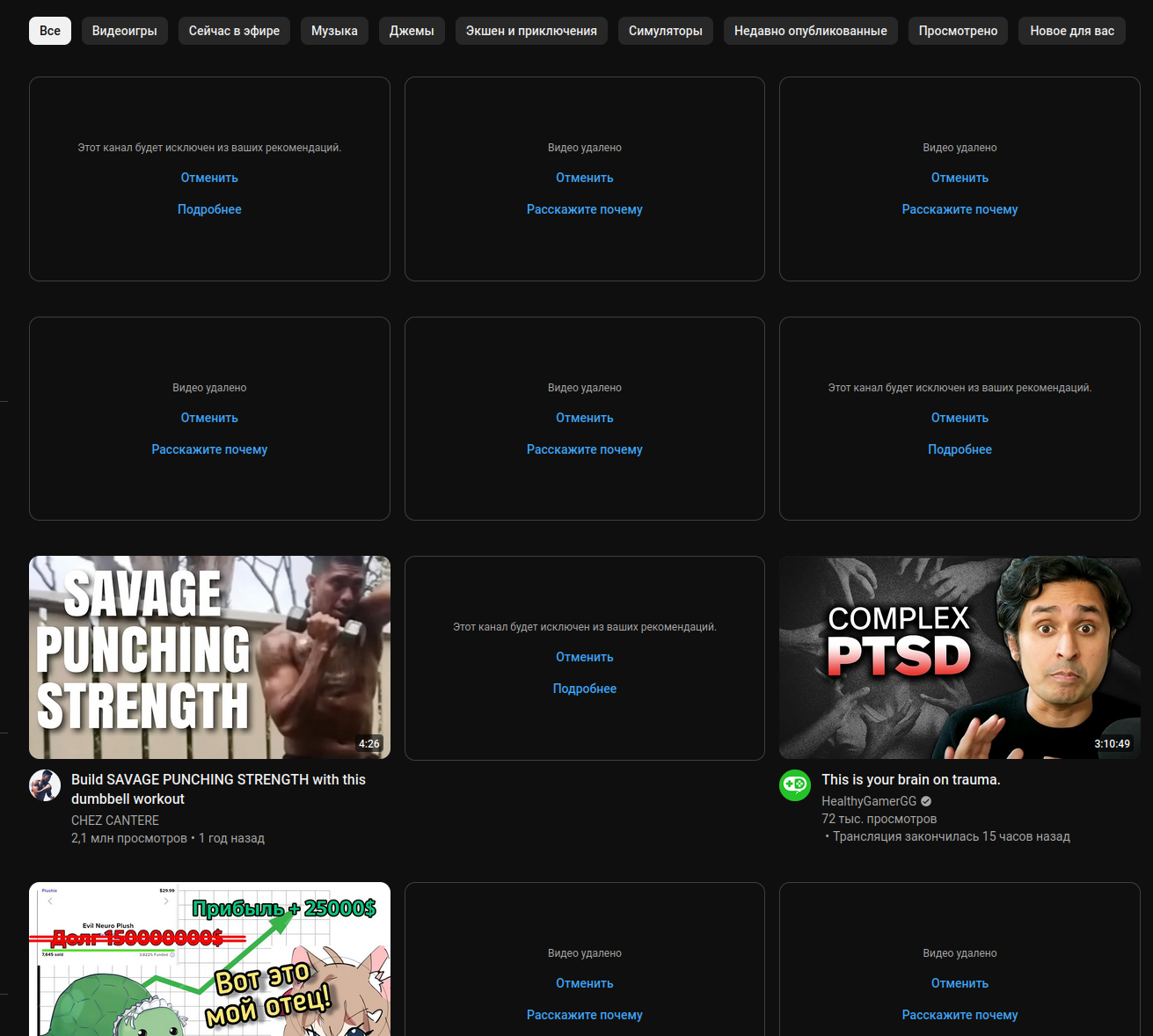
Task: Choose the Экшен и приключения chip
Action: (x=531, y=31)
